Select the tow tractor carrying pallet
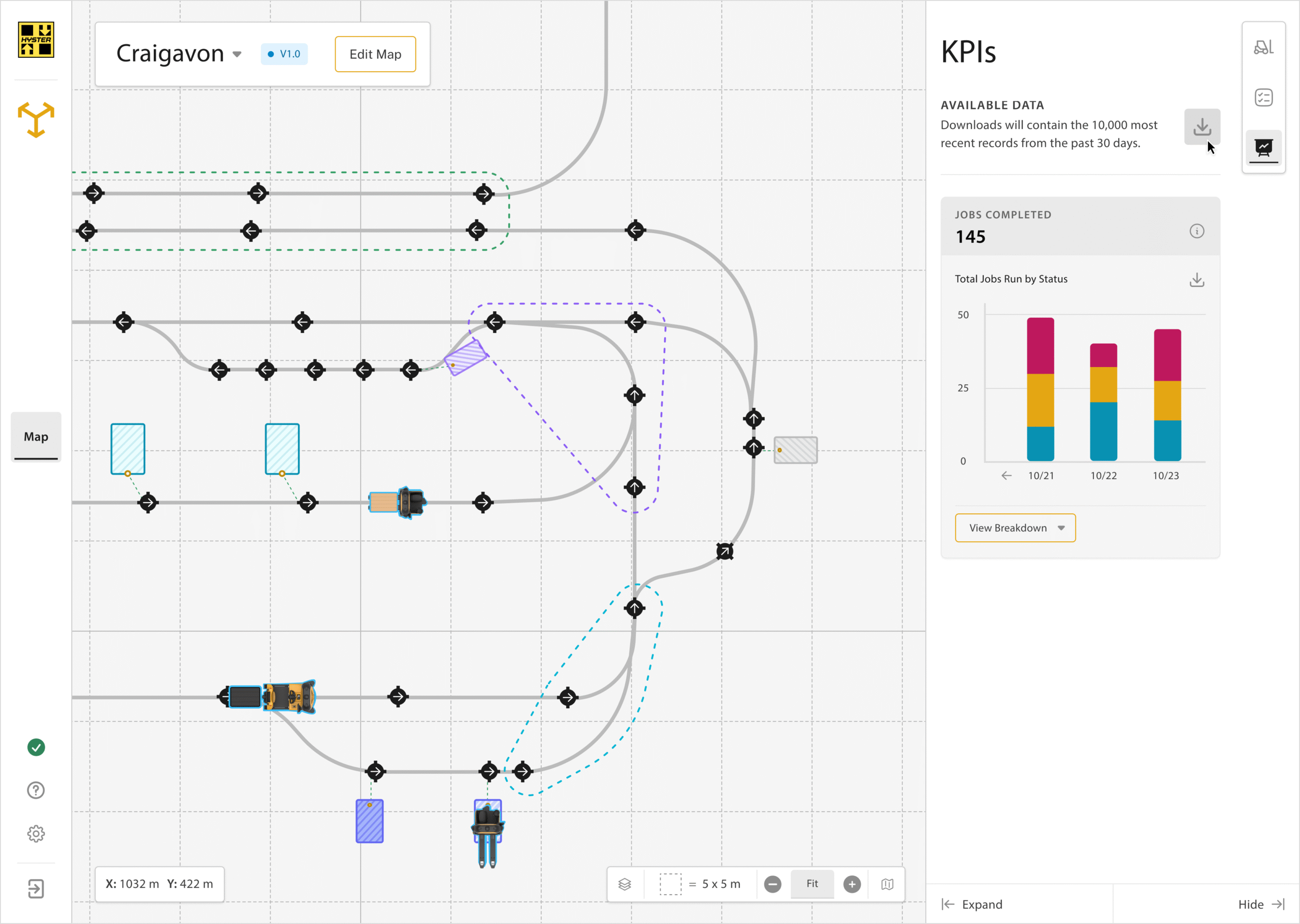The height and width of the screenshot is (924, 1300). point(397,503)
